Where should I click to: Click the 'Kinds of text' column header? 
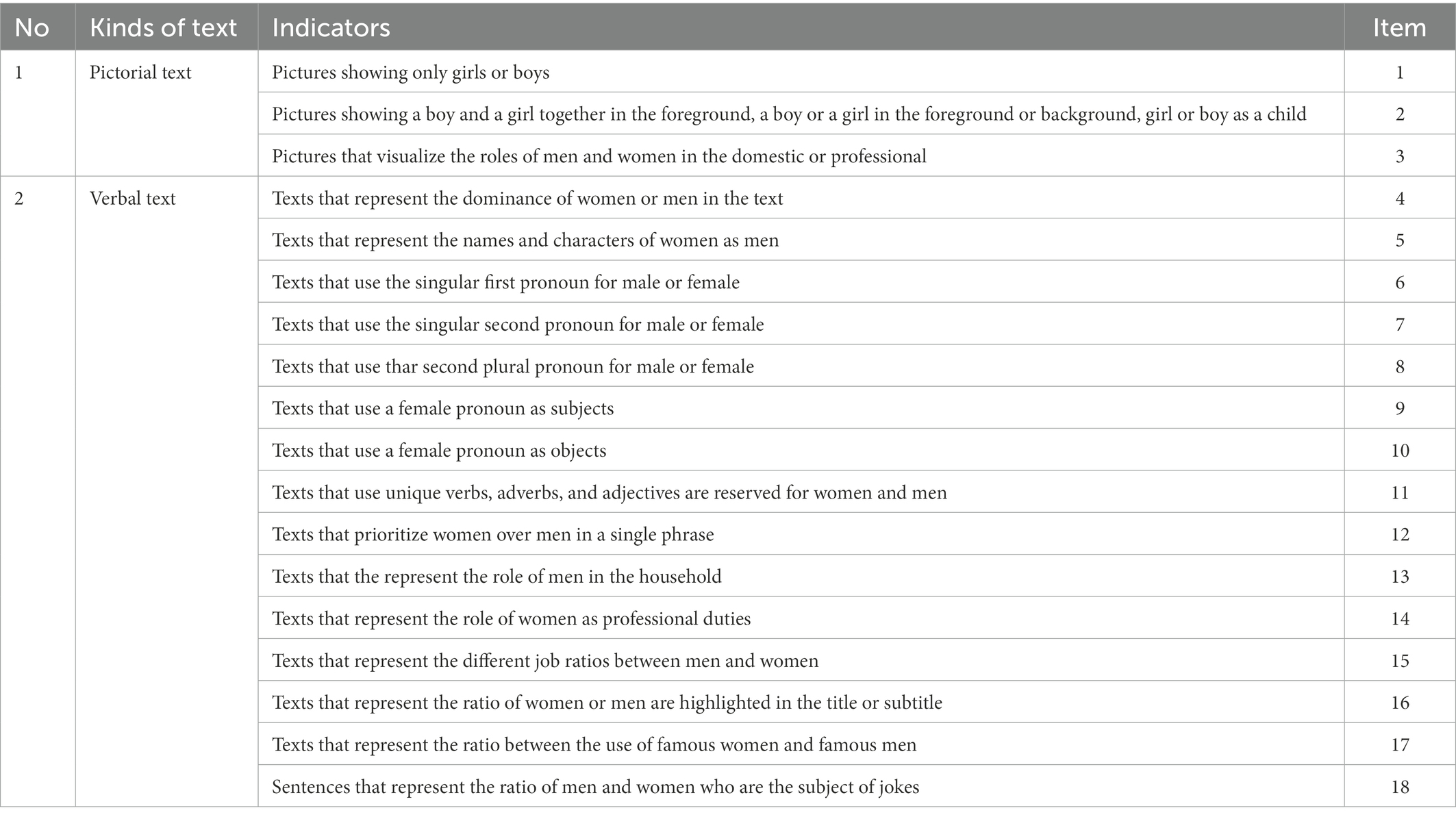pyautogui.click(x=166, y=27)
